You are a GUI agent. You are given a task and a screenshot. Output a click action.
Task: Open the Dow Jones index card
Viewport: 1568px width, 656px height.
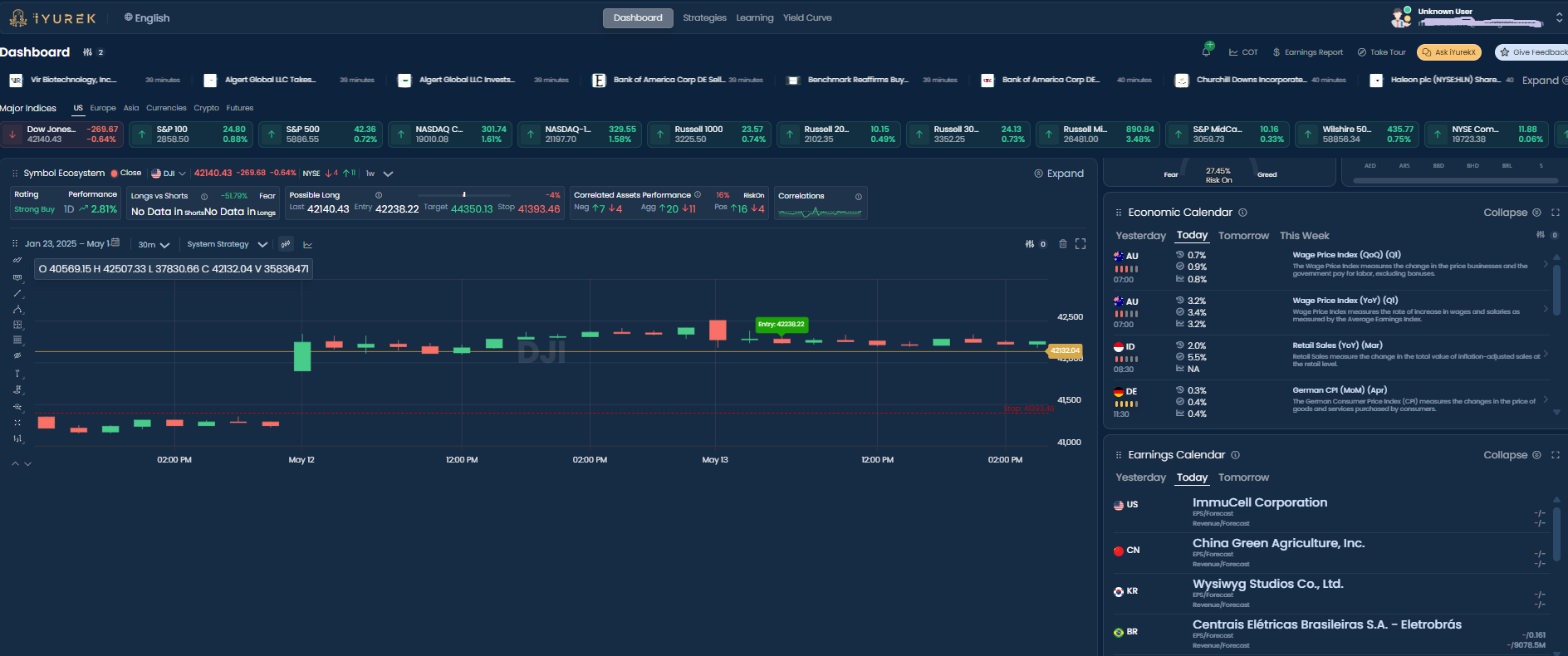click(61, 135)
